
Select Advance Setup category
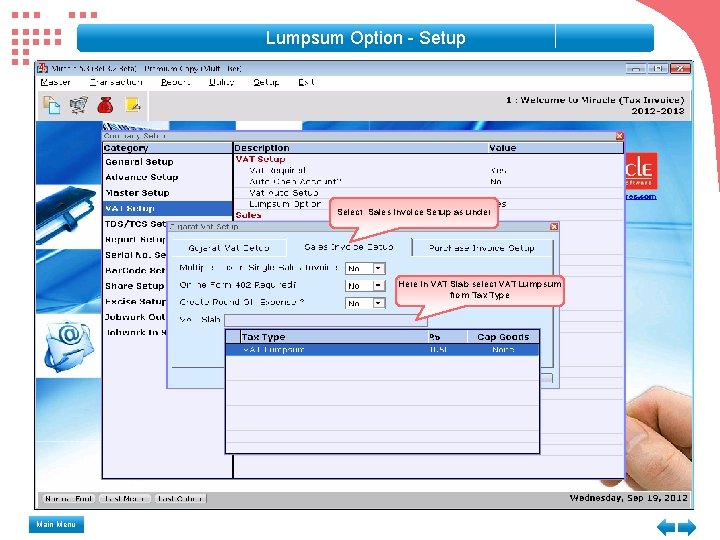141,177
